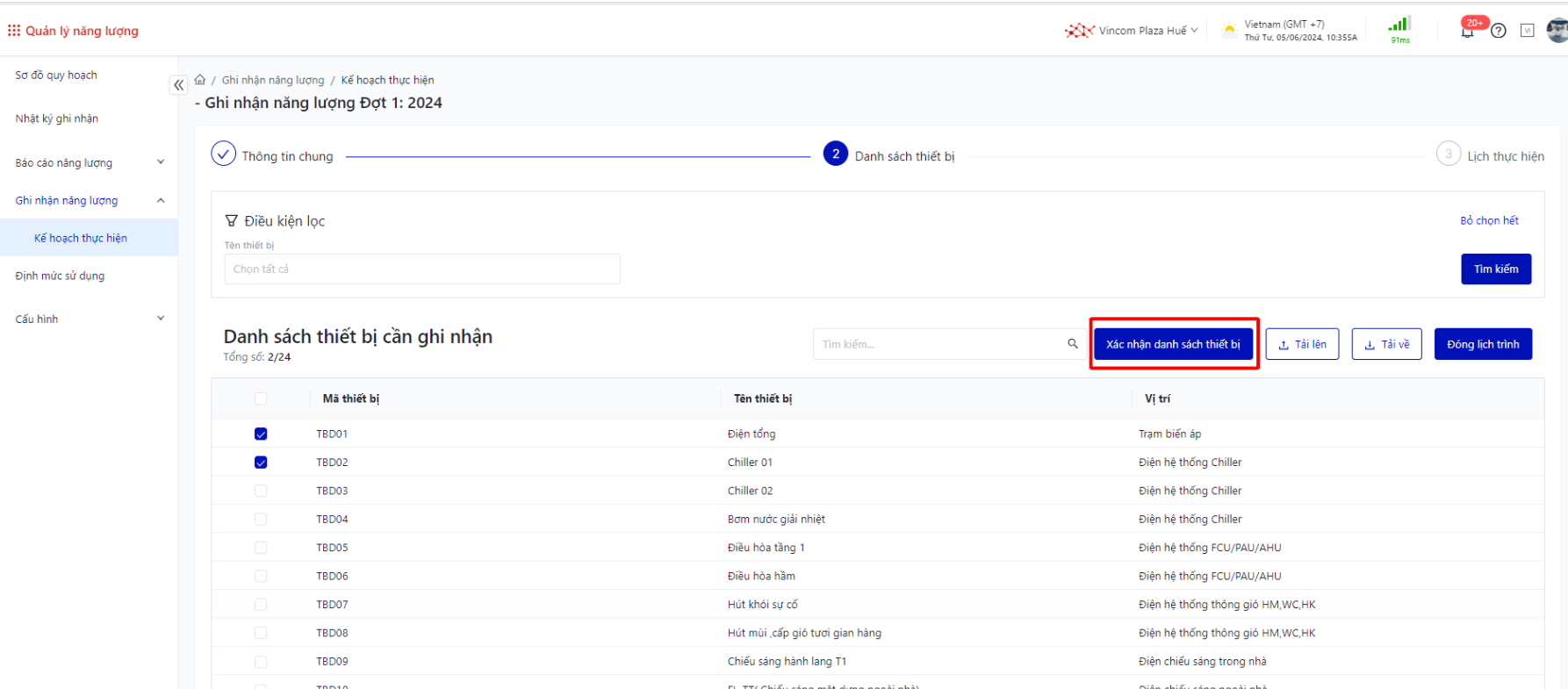Open the notifications bell icon
Viewport: 1568px width, 689px height.
1467,31
